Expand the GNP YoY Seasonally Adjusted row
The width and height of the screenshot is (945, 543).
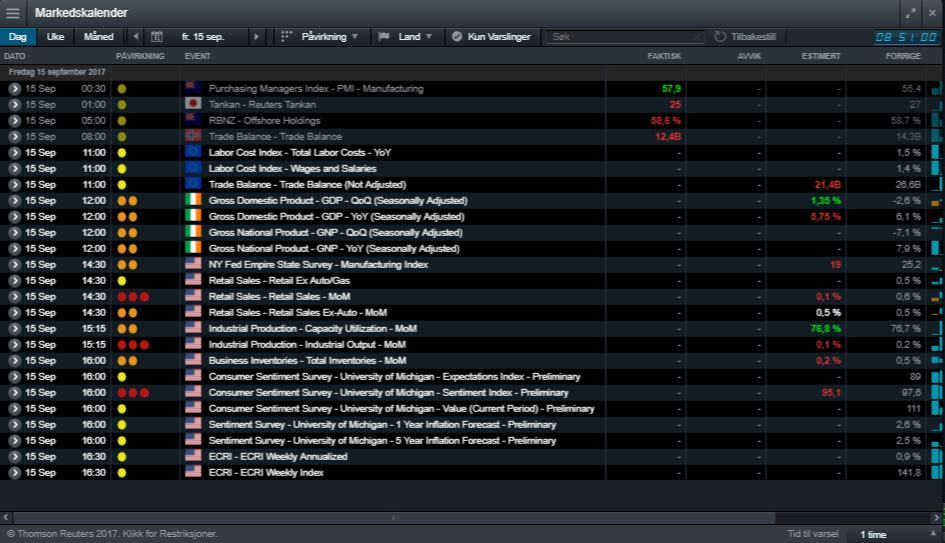pyautogui.click(x=14, y=249)
